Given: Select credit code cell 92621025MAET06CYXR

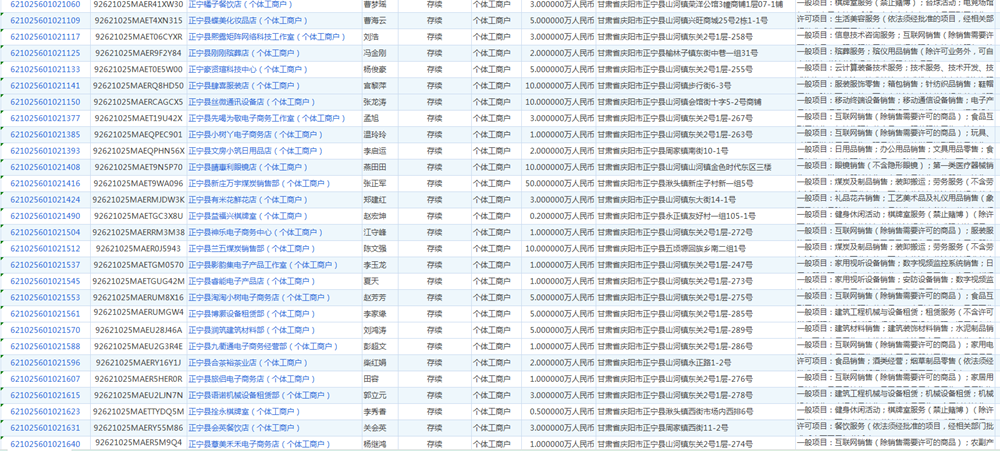Looking at the screenshot, I should [138, 37].
